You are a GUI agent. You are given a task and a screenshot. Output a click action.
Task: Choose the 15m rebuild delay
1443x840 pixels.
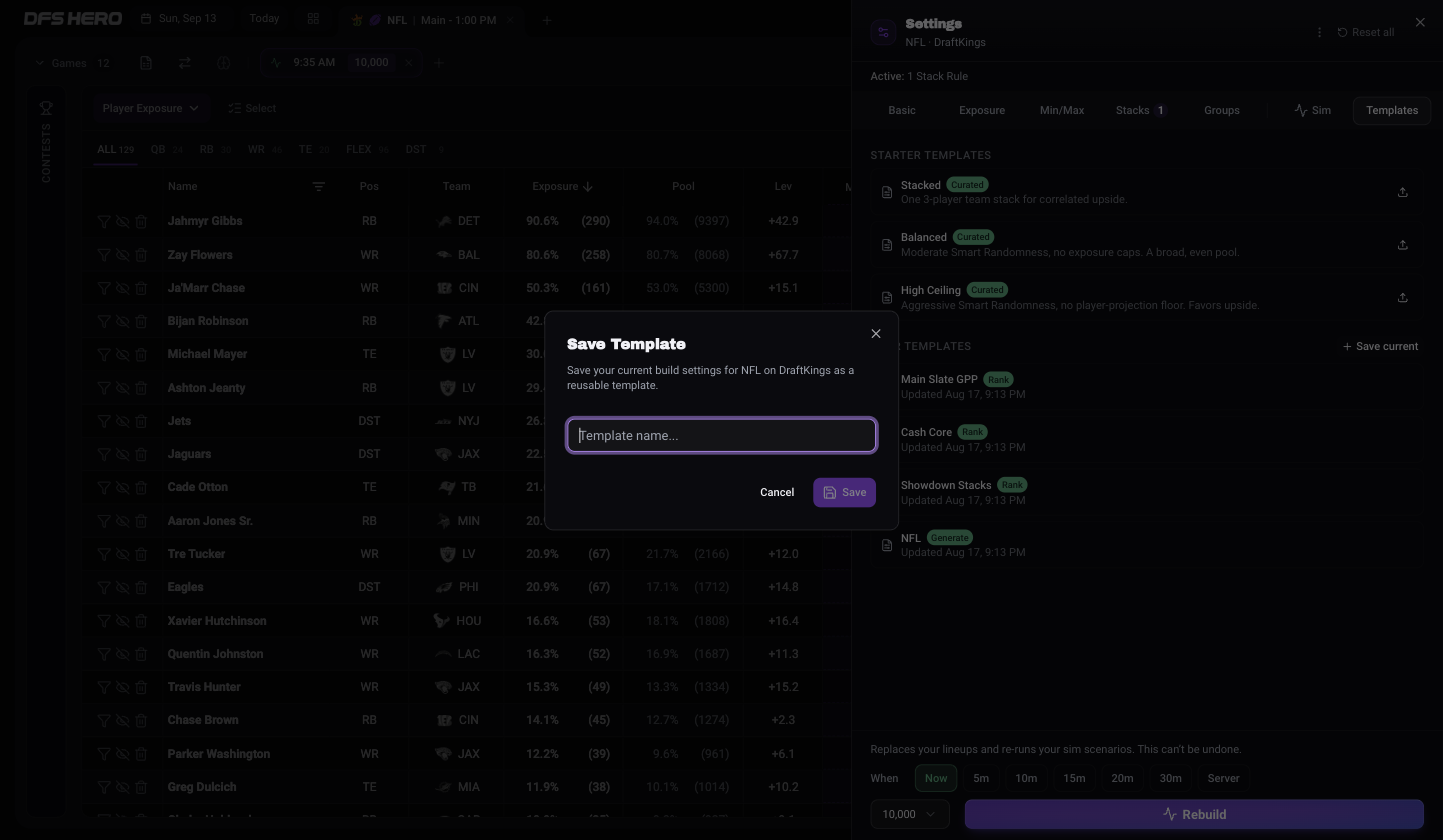[x=1074, y=778]
